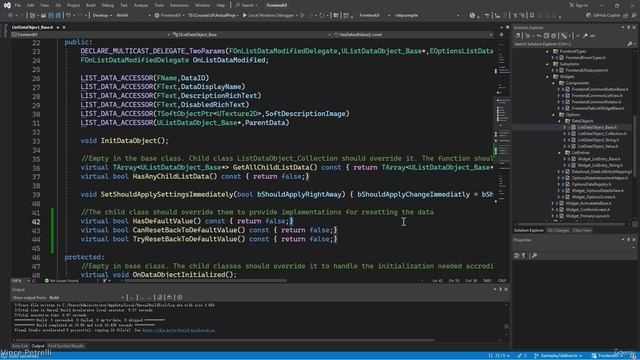Open the Show output from Build dropdown
640x360 pixels.
click(87, 298)
